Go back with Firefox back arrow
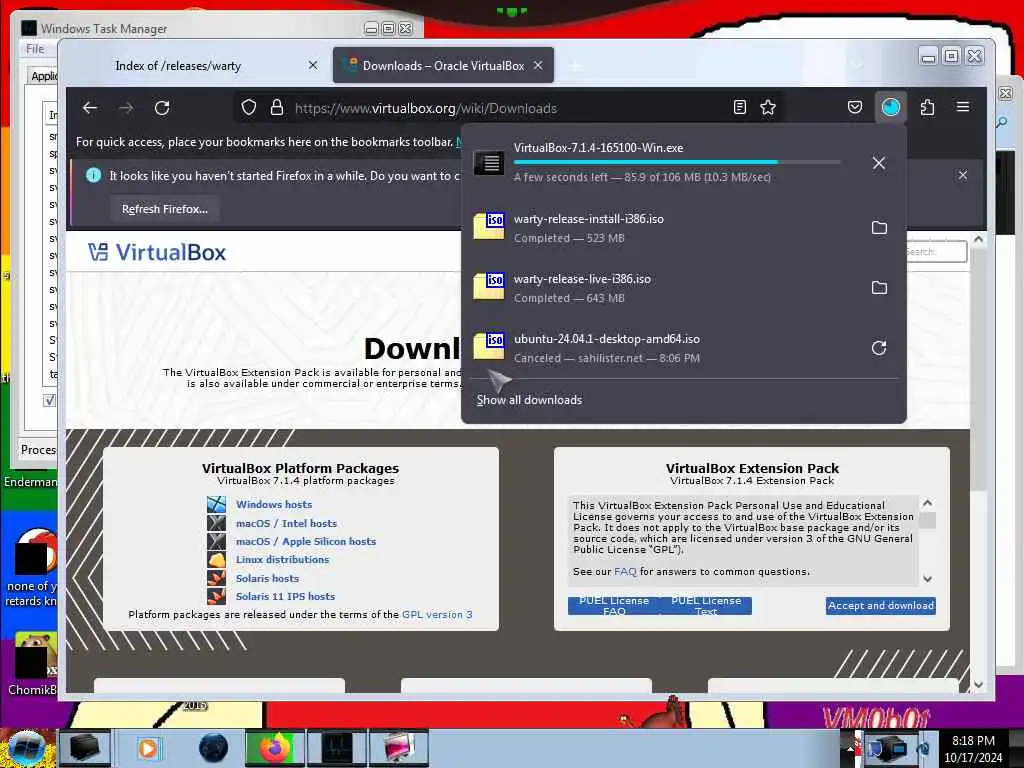The height and width of the screenshot is (768, 1024). coord(90,108)
